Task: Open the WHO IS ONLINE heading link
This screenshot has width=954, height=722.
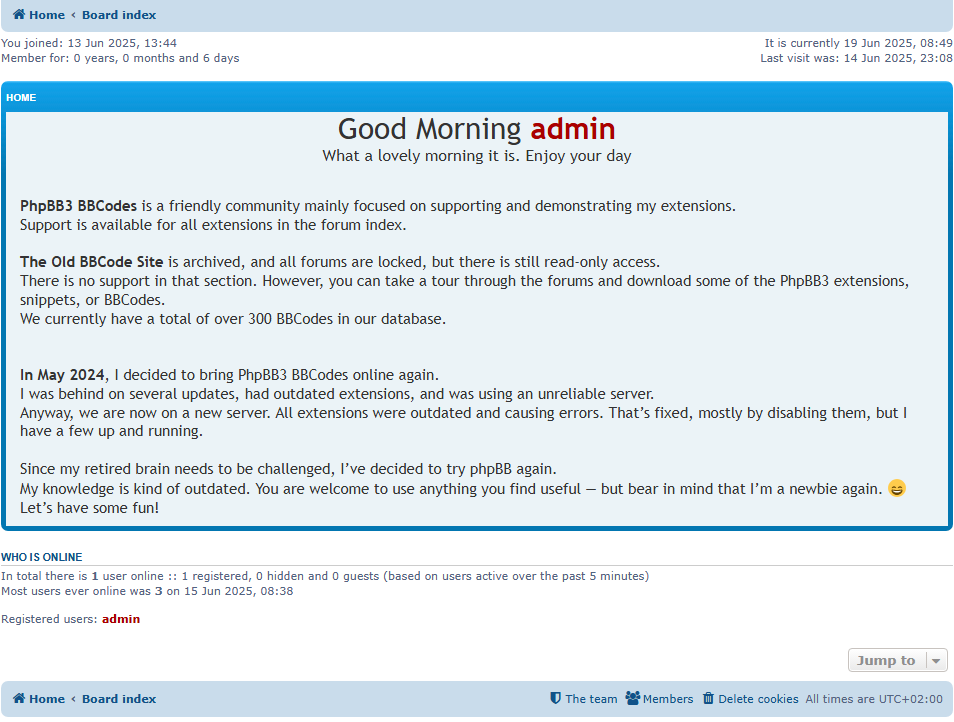Action: pos(41,557)
